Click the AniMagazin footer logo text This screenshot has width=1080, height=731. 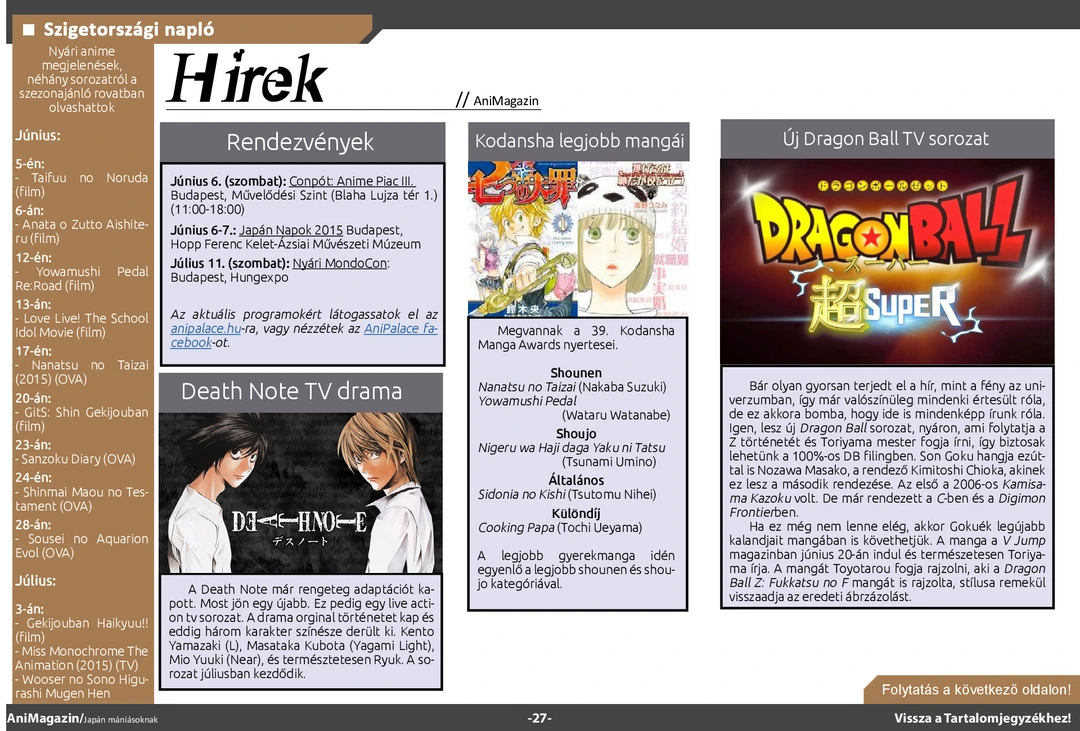click(40, 718)
